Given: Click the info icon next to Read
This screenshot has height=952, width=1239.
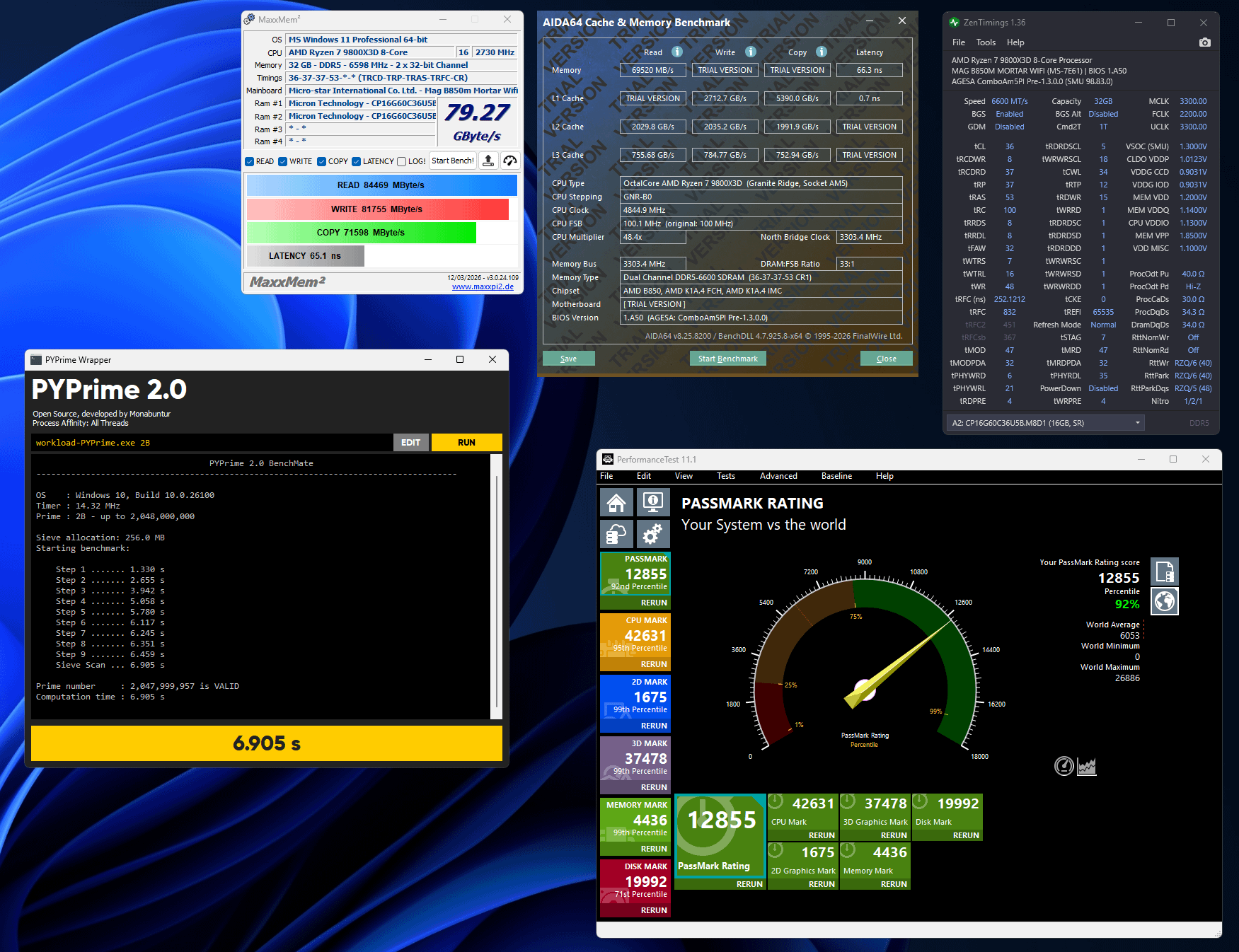Looking at the screenshot, I should [677, 52].
